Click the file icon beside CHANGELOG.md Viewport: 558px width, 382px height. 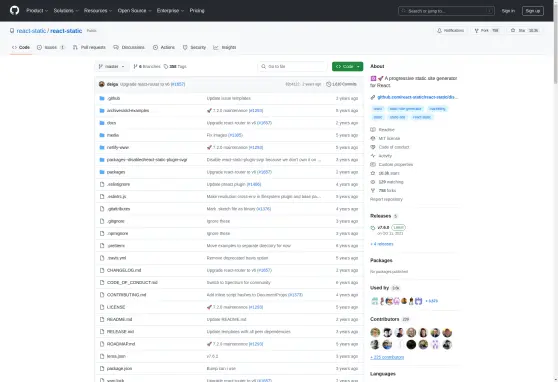[102, 270]
